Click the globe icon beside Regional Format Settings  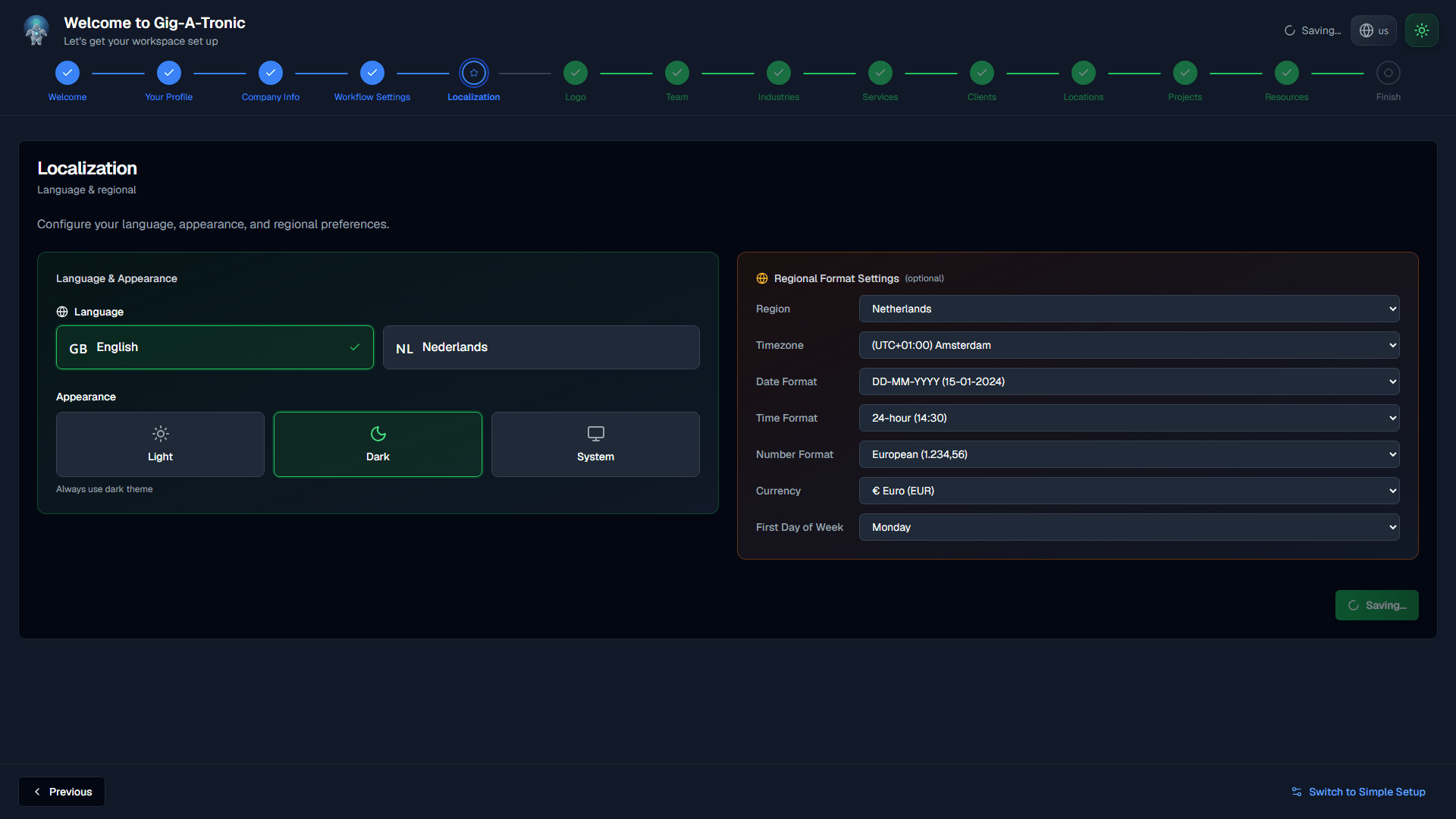coord(762,278)
